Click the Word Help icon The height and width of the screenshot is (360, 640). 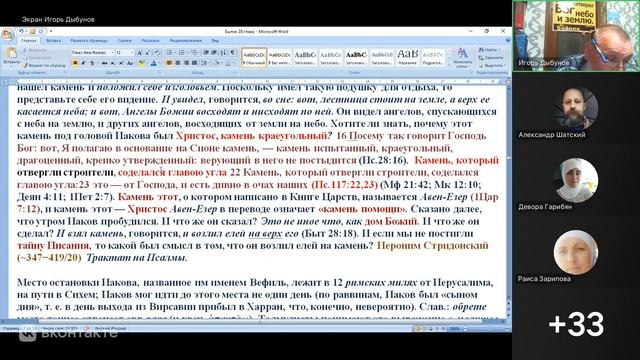(508, 40)
